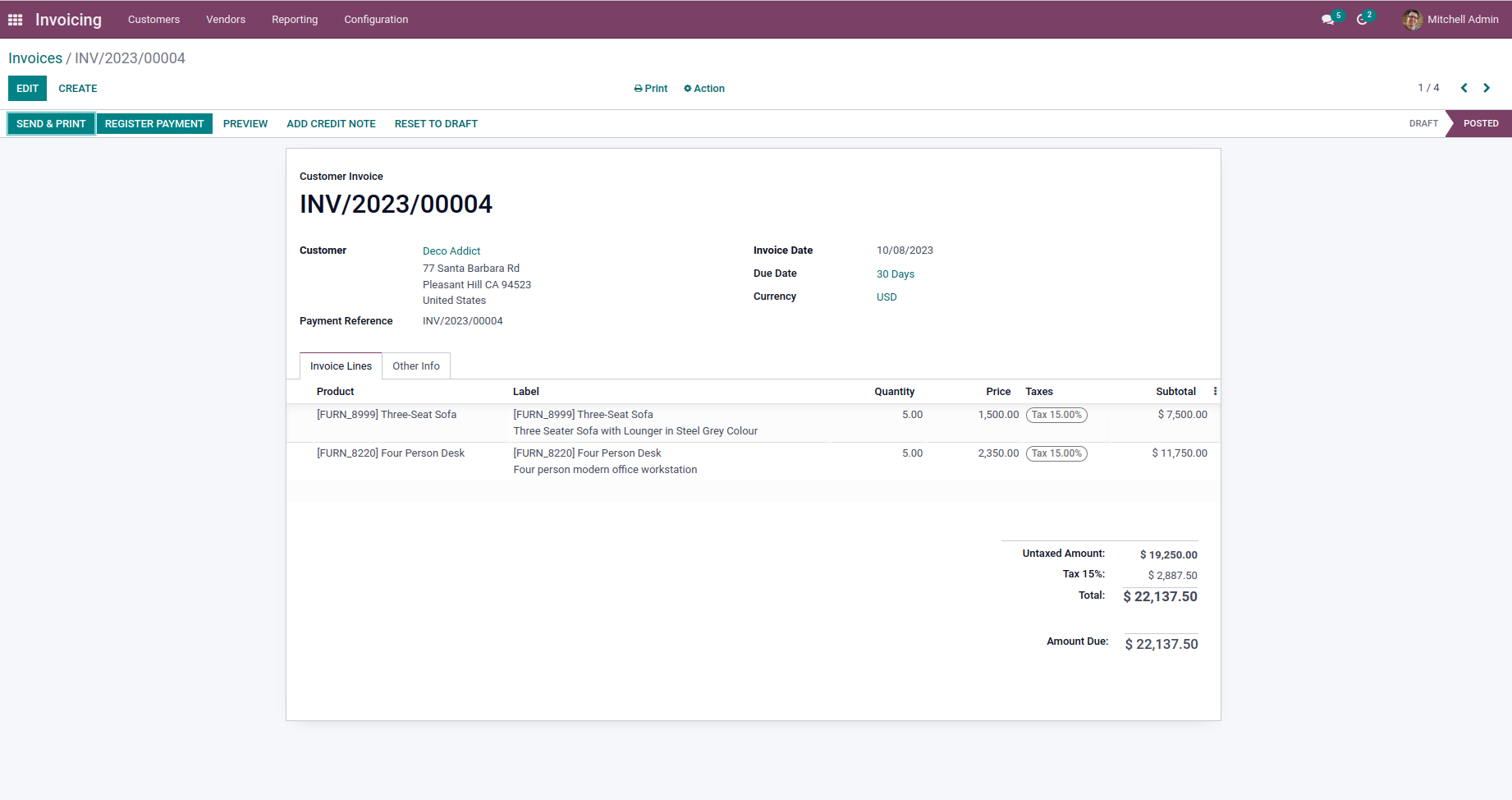The height and width of the screenshot is (800, 1512).
Task: Go to previous invoice record arrow
Action: (1464, 88)
